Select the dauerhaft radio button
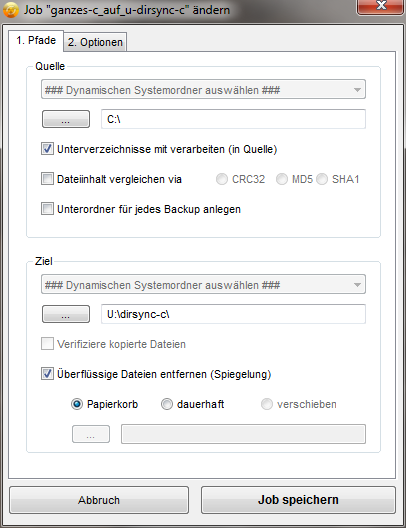The image size is (406, 528). point(167,404)
